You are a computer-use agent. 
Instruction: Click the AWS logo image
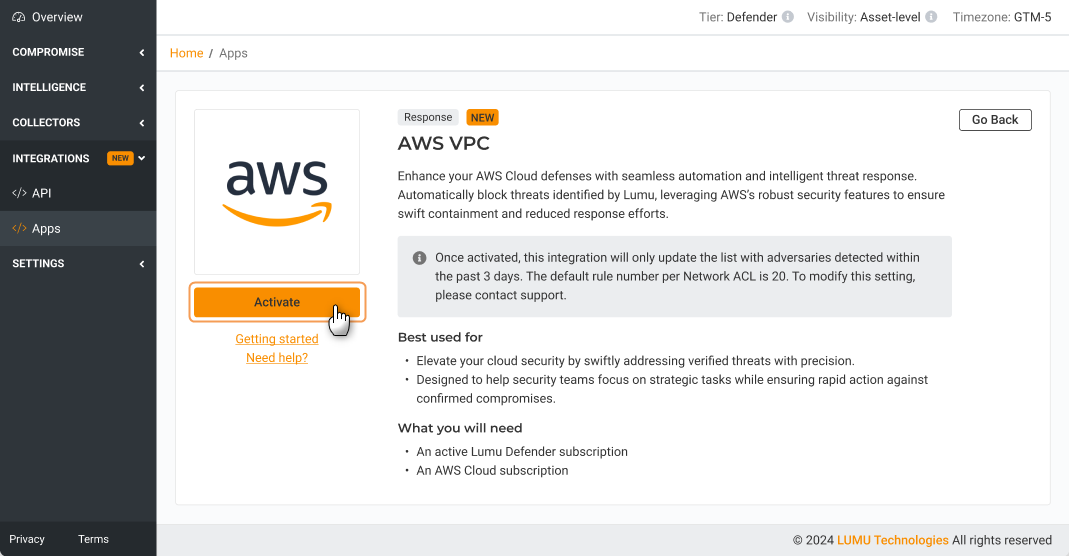point(277,191)
